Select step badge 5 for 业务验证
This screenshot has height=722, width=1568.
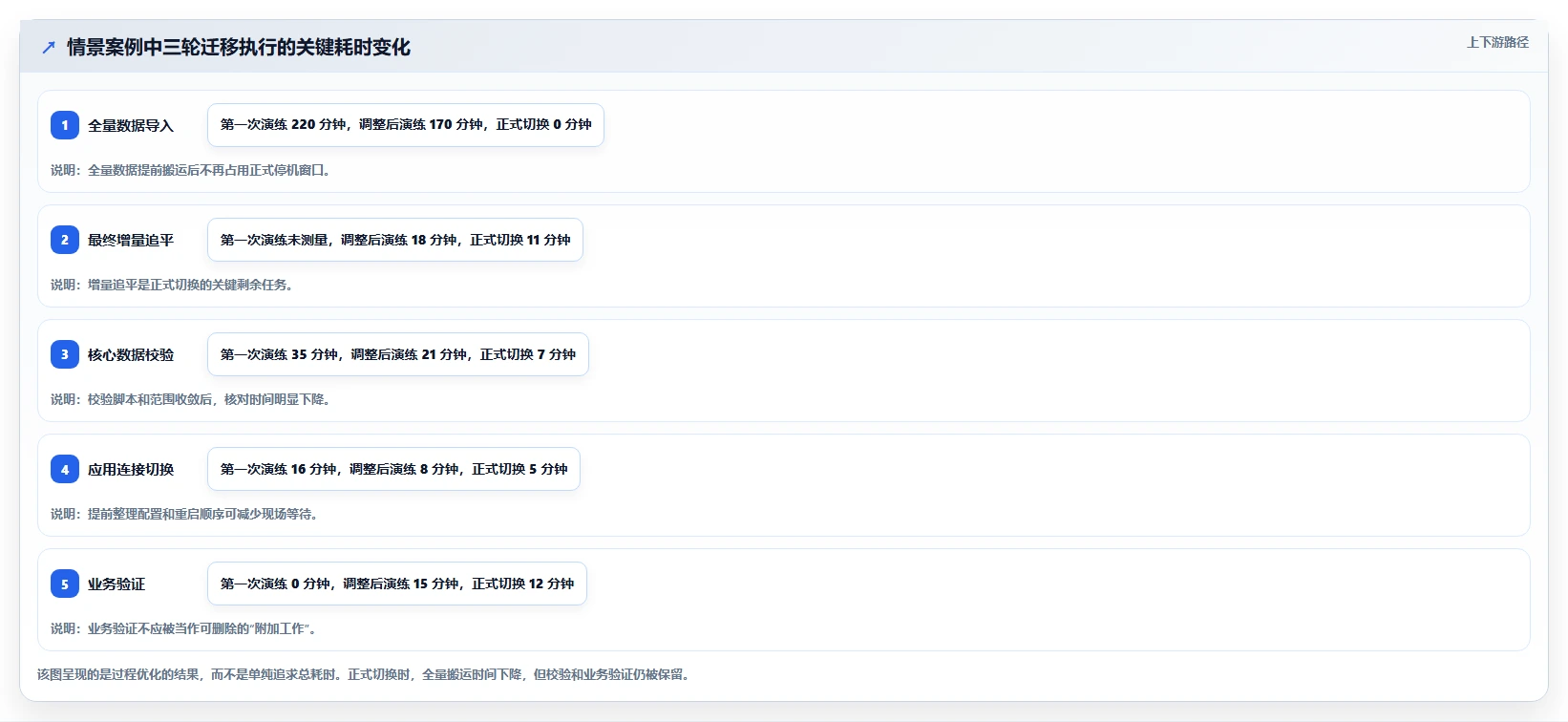(x=65, y=584)
